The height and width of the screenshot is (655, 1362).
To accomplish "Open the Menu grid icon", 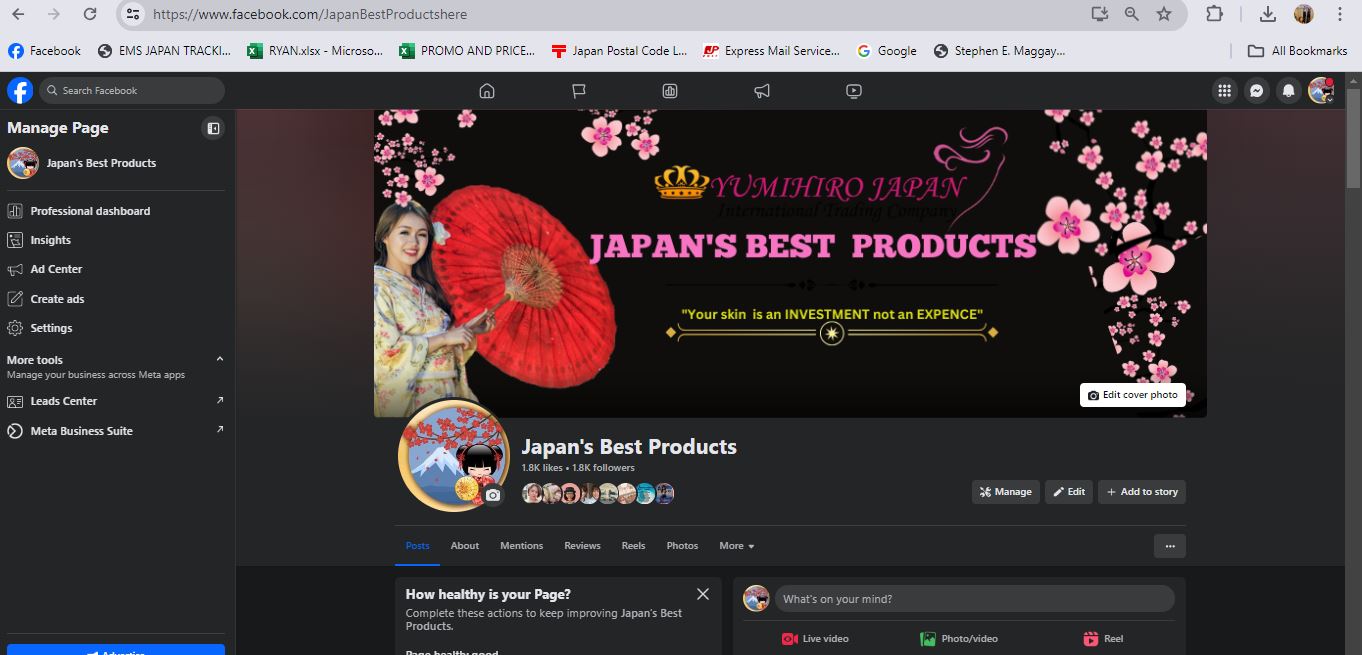I will (1224, 91).
